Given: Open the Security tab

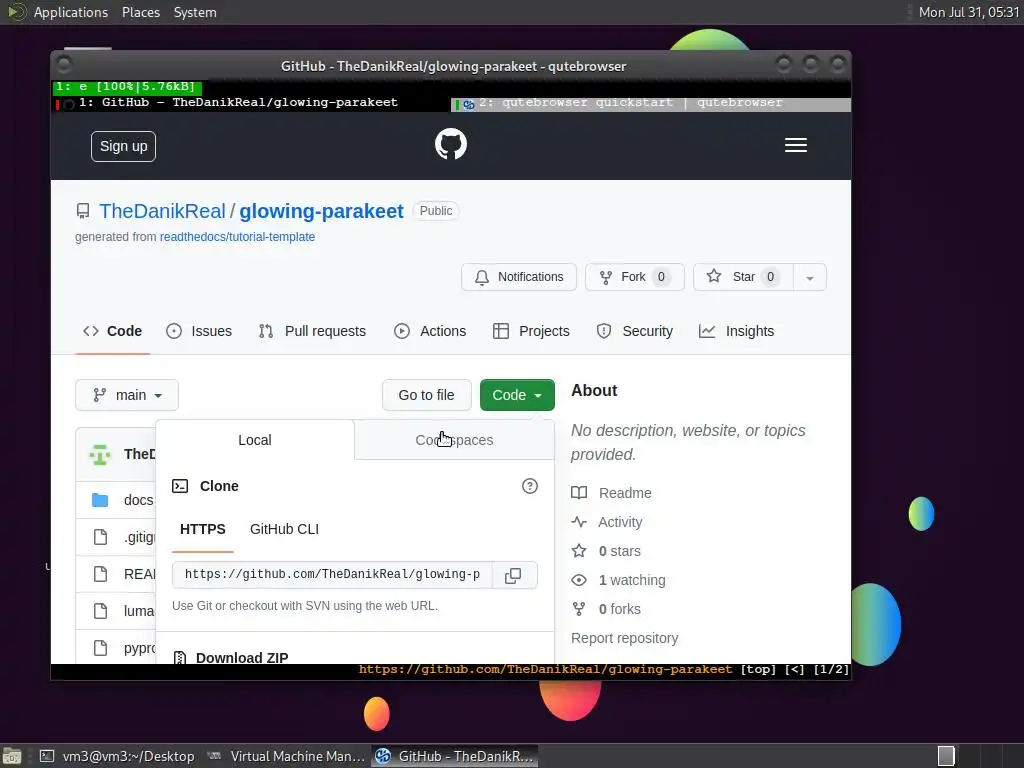Looking at the screenshot, I should (634, 331).
